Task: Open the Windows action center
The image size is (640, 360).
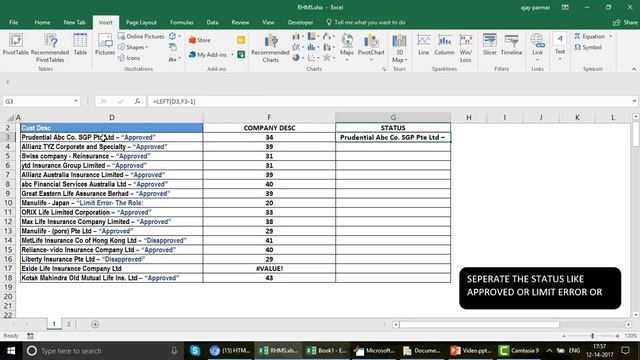Action: pos(625,351)
